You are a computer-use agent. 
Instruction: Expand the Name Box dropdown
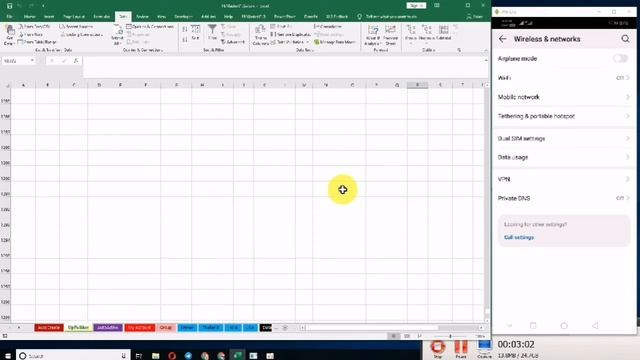tap(32, 61)
